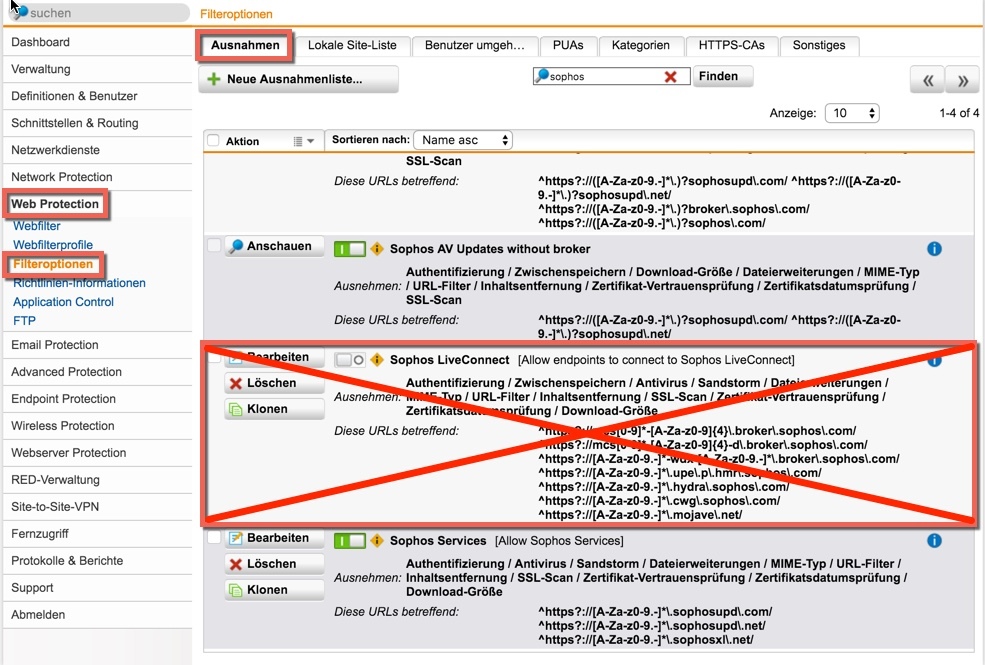
Task: Go to next page with double right arrow
Action: [x=962, y=80]
